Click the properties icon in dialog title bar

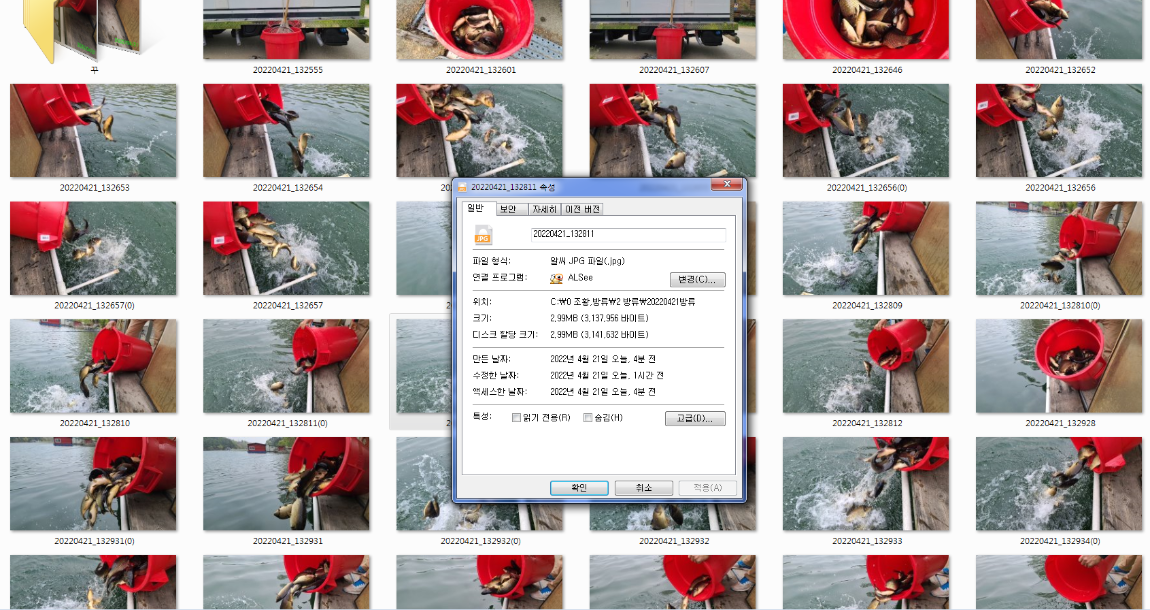click(462, 185)
